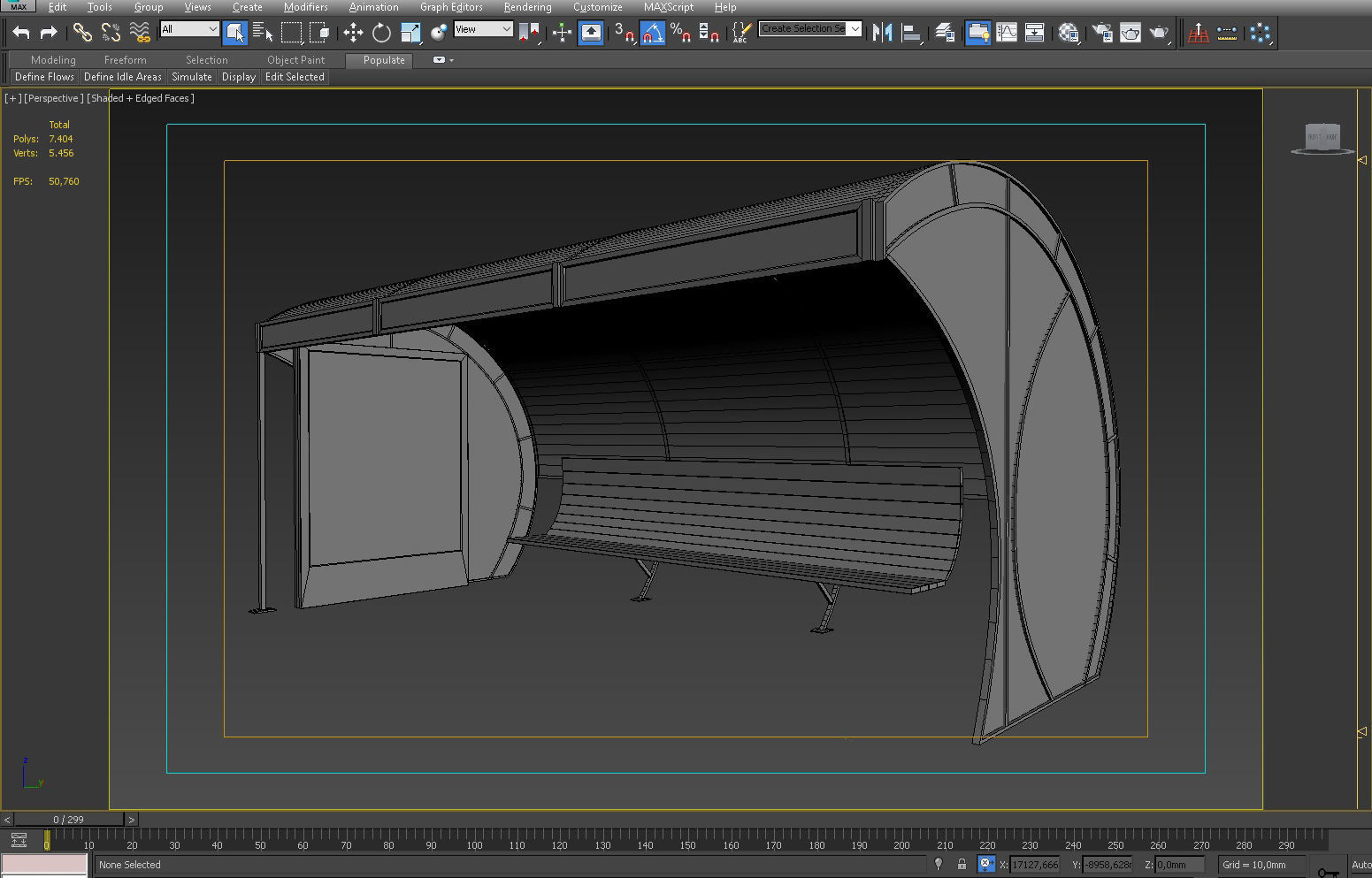This screenshot has width=1372, height=878.
Task: Open the Graph Editors menu
Action: [x=451, y=7]
